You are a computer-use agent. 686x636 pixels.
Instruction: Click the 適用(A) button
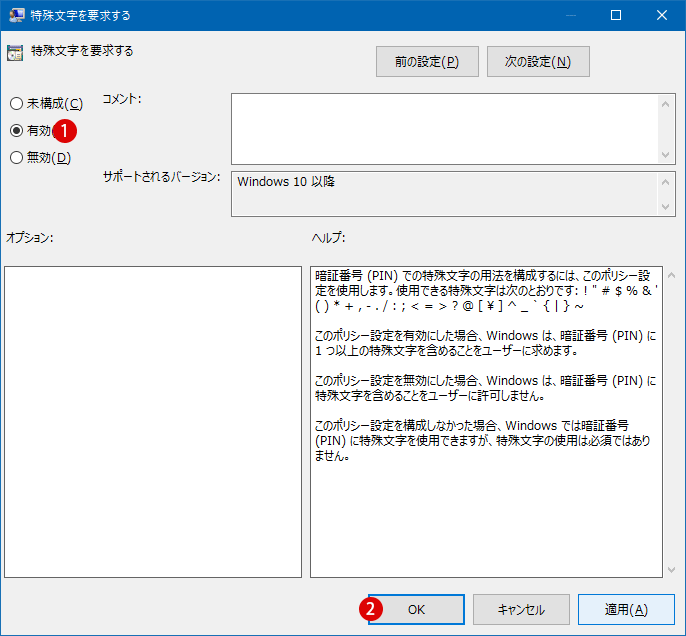626,609
